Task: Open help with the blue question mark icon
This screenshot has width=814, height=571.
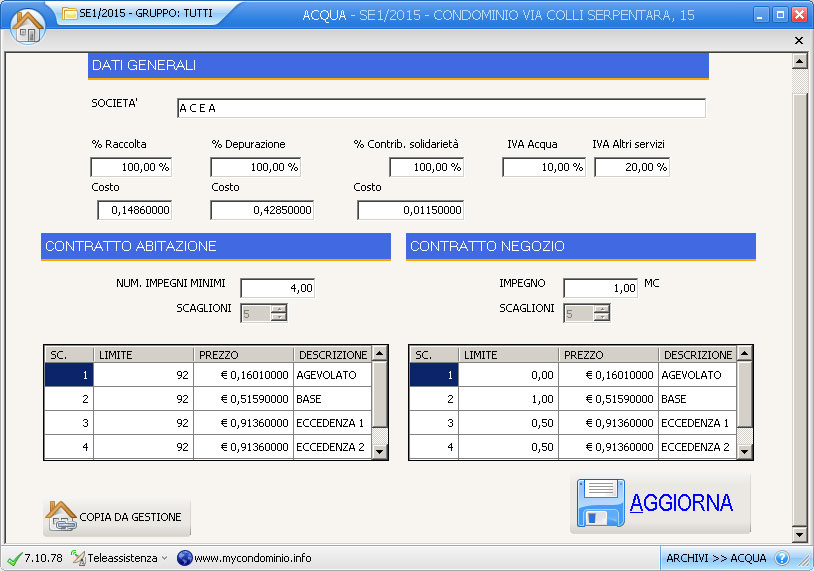Action: click(x=782, y=558)
